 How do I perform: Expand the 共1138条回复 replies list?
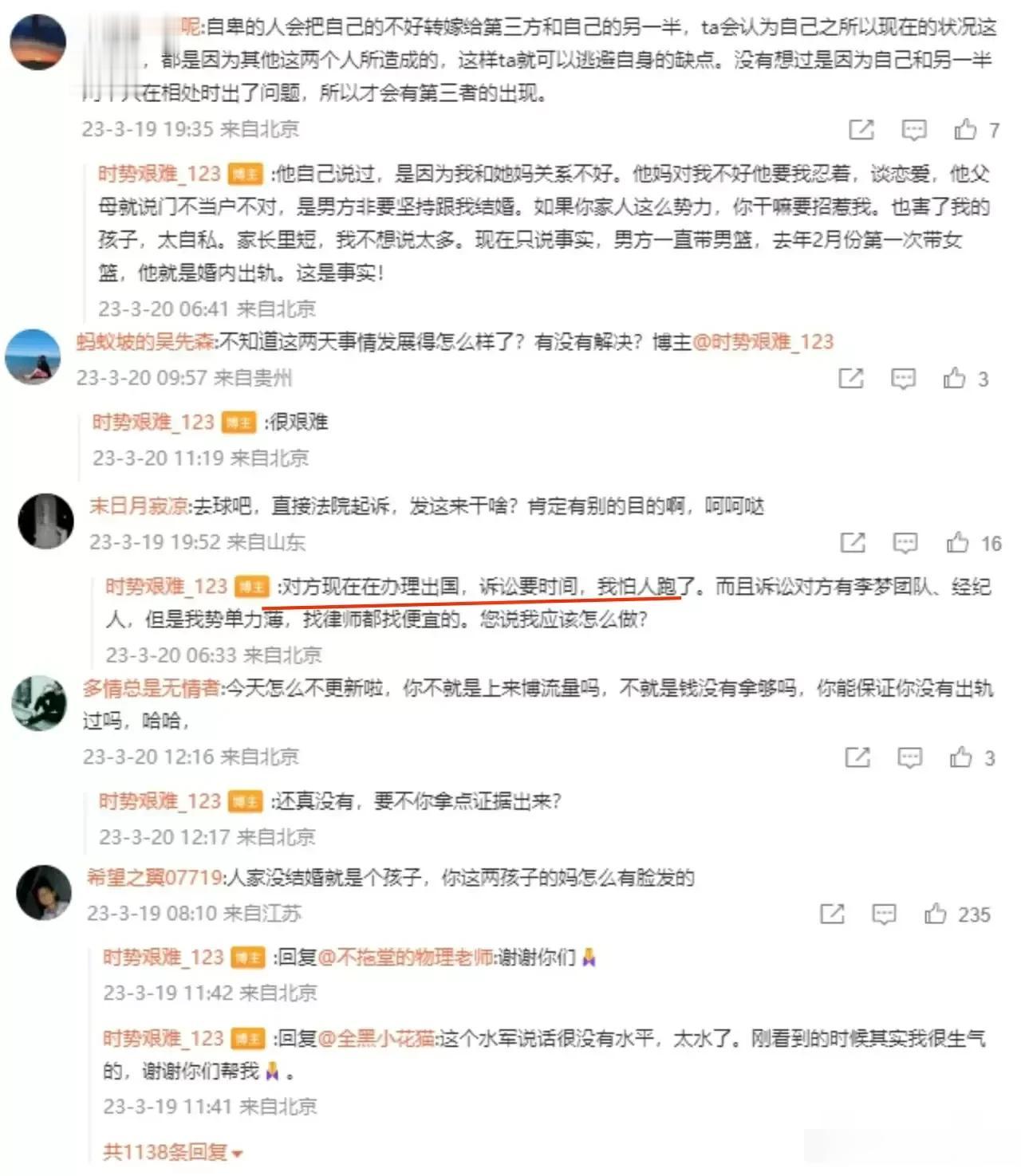coord(172,1152)
